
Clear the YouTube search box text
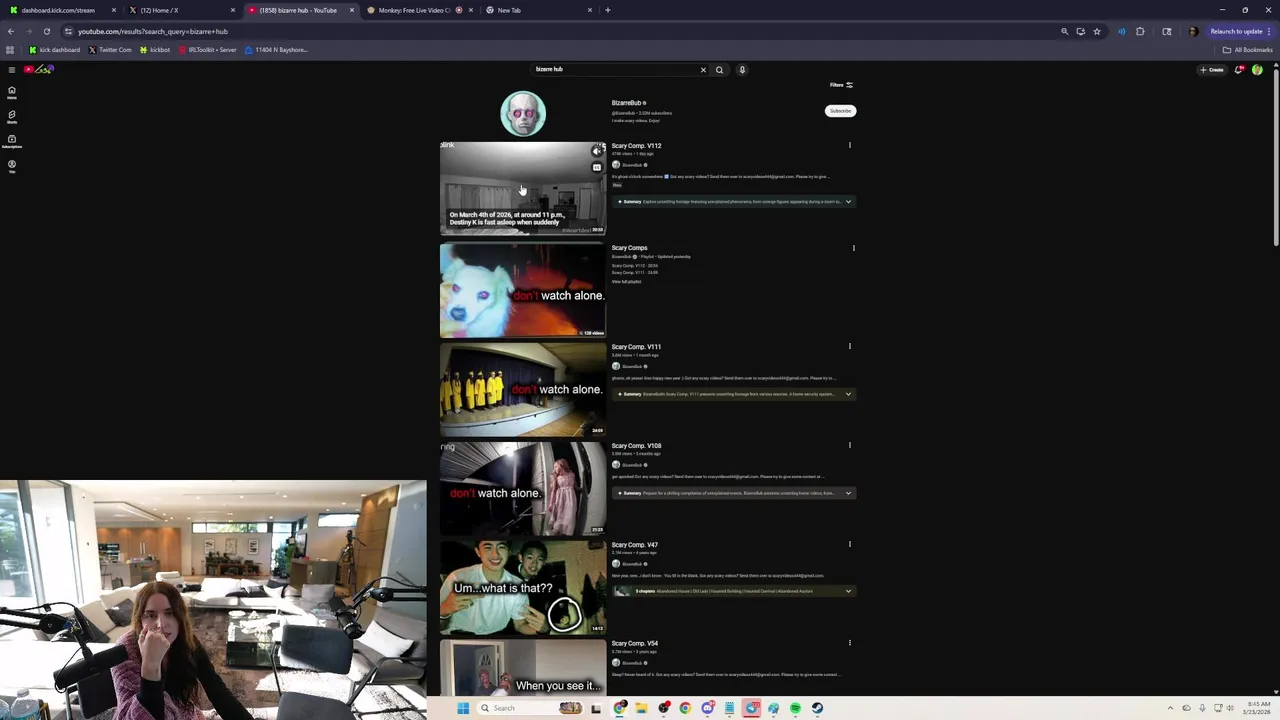(x=703, y=69)
